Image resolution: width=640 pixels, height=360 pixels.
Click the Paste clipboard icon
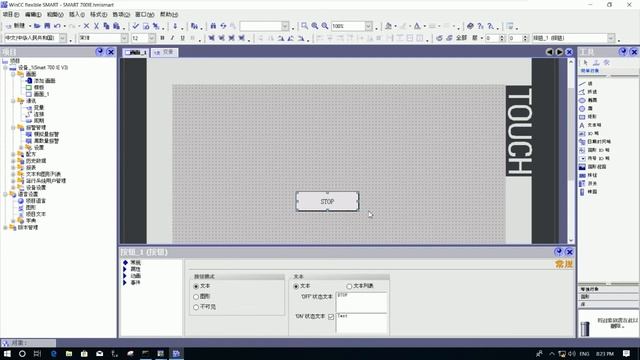116,26
